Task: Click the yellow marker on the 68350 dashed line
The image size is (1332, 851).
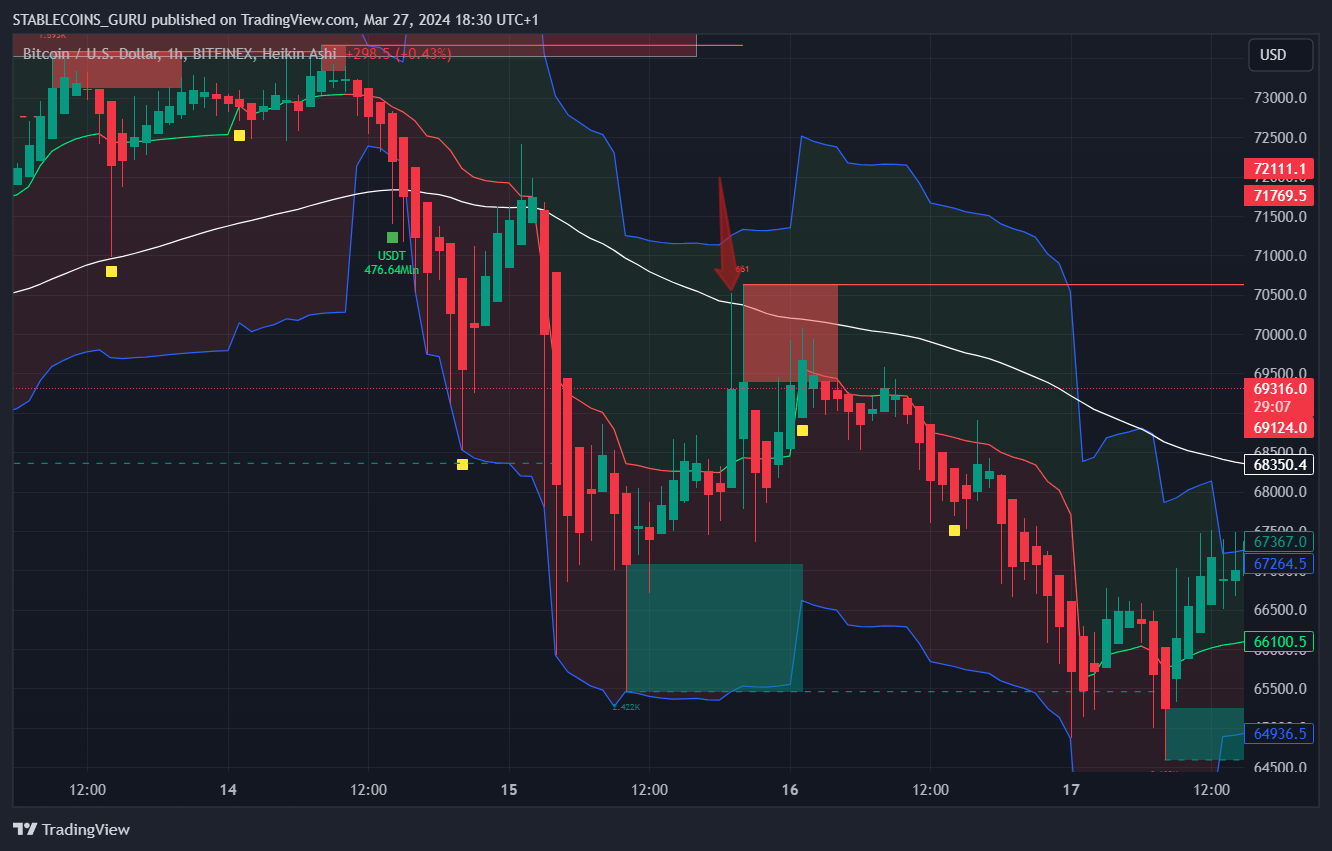Action: click(x=462, y=464)
